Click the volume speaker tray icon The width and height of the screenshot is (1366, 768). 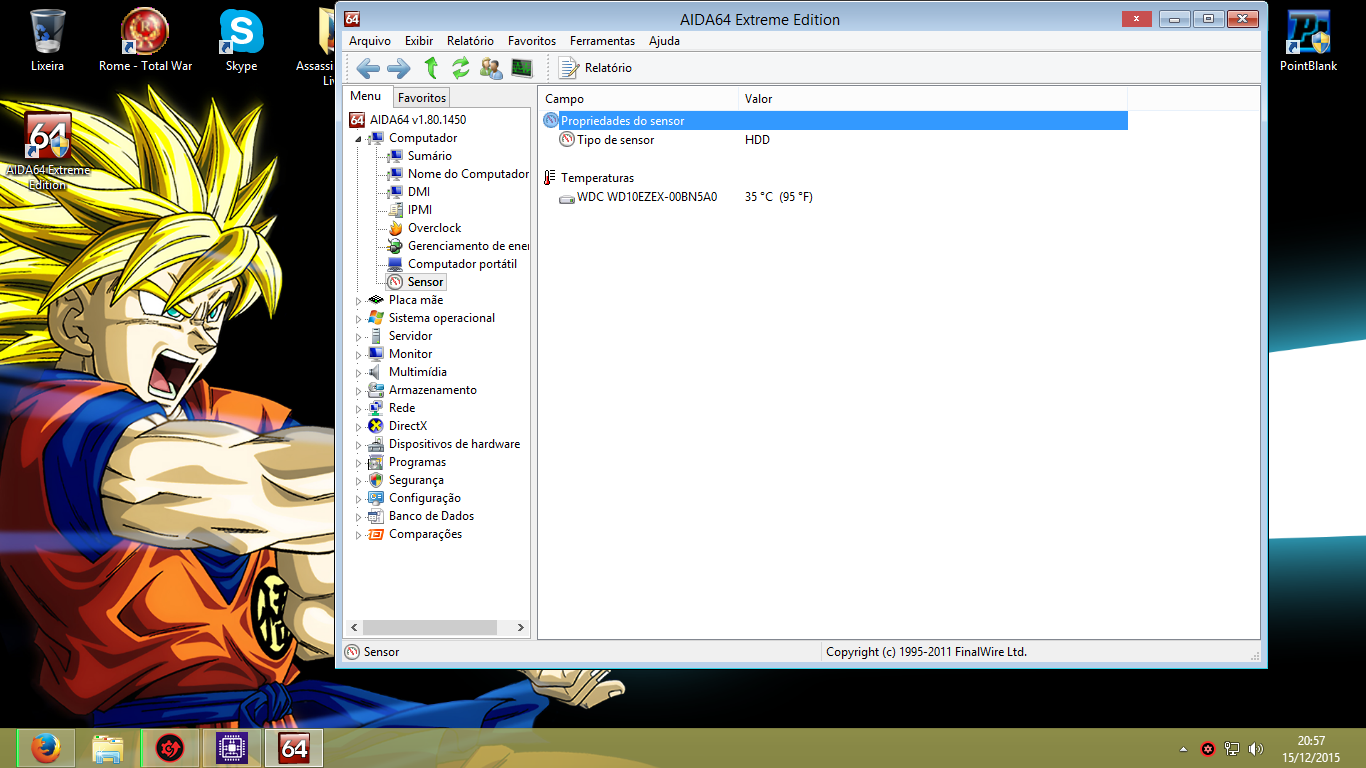pos(1256,749)
